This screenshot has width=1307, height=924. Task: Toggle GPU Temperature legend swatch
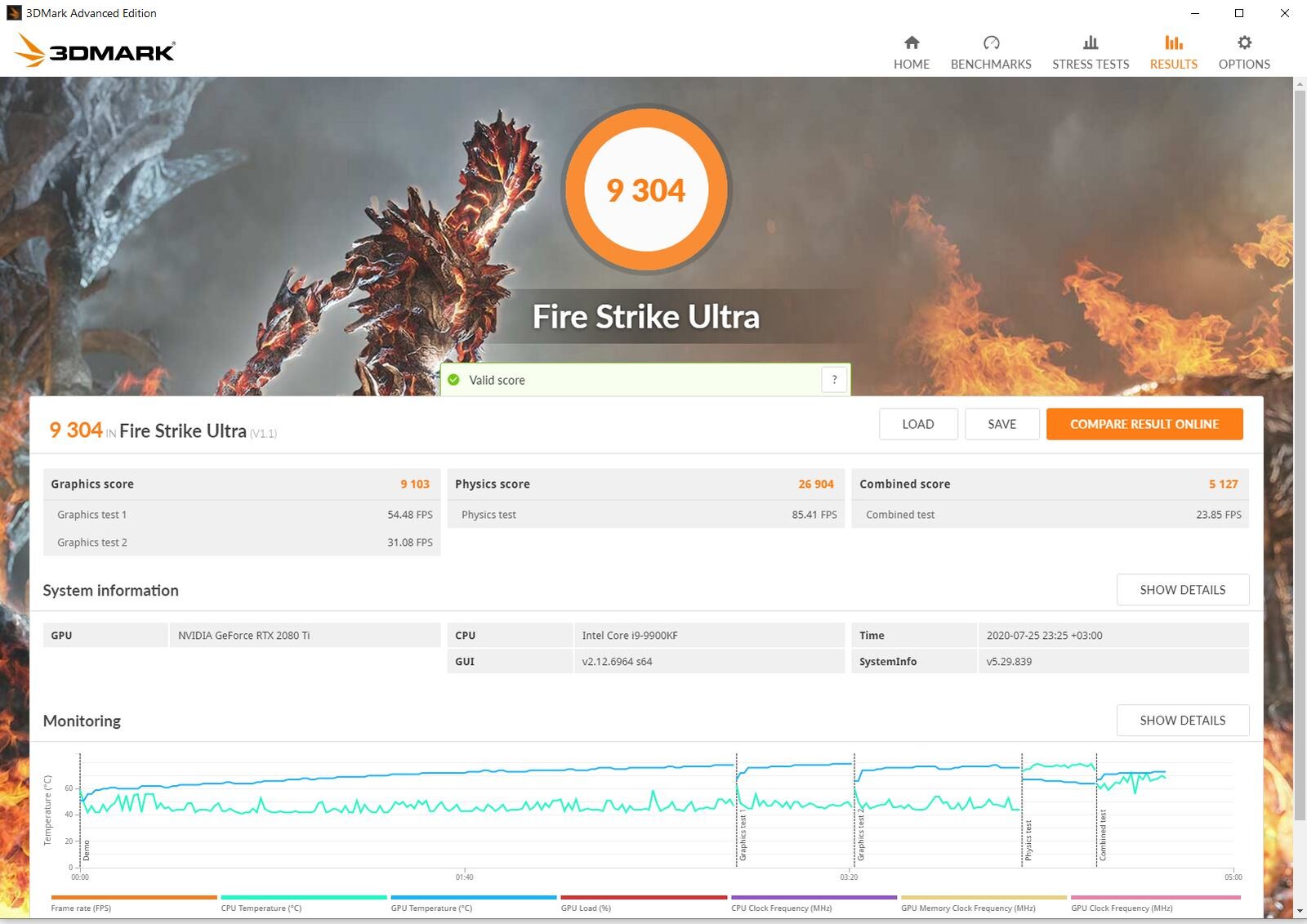474,897
